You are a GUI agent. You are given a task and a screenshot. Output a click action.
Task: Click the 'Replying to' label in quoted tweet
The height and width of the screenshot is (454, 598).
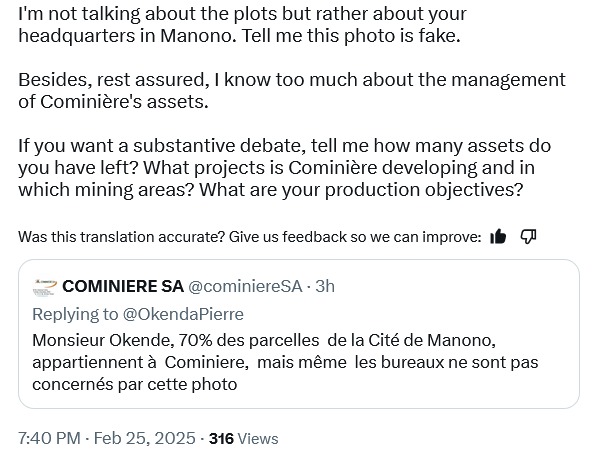[x=75, y=314]
